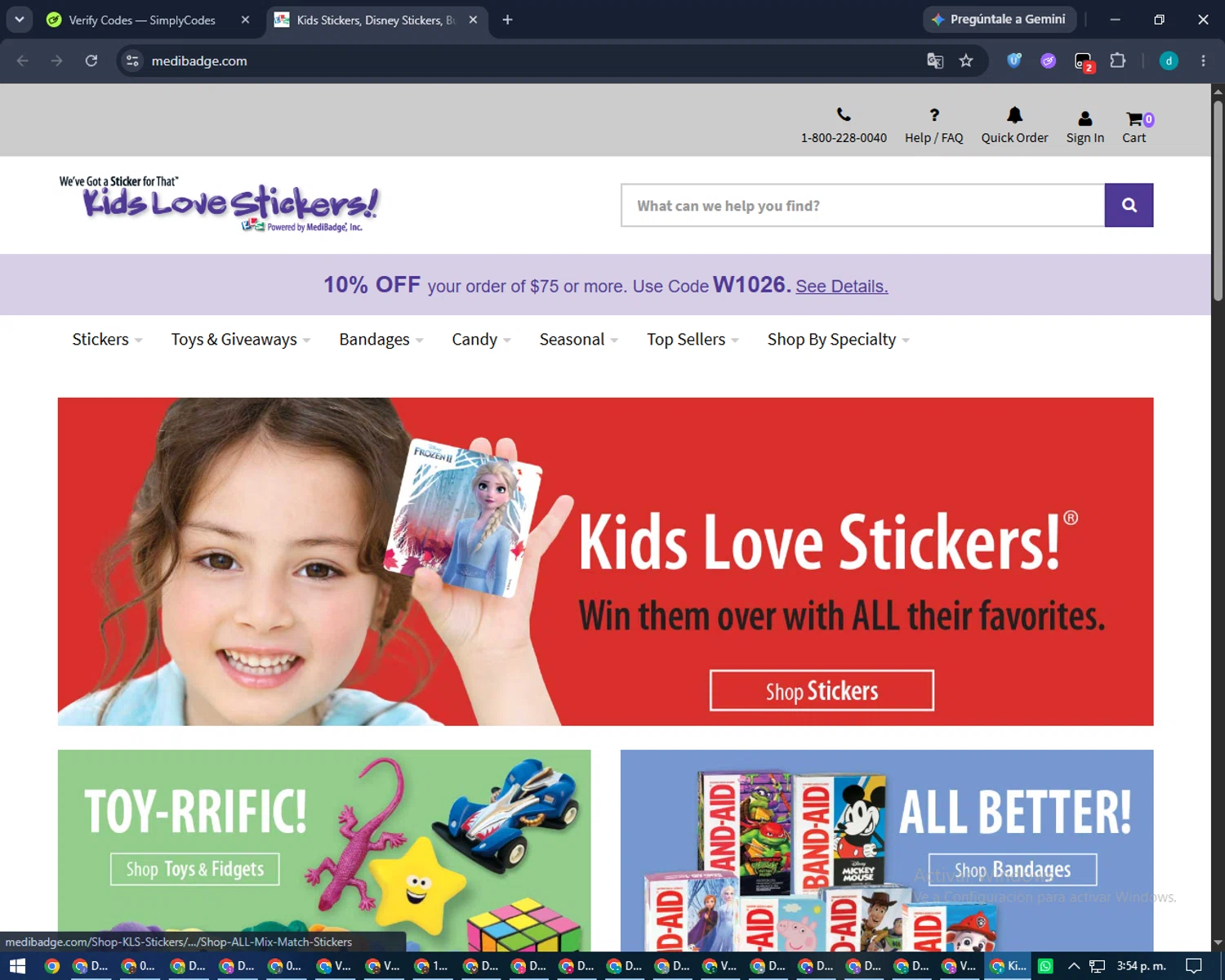Viewport: 1225px width, 980px height.
Task: Open a new browser tab
Action: click(x=507, y=20)
